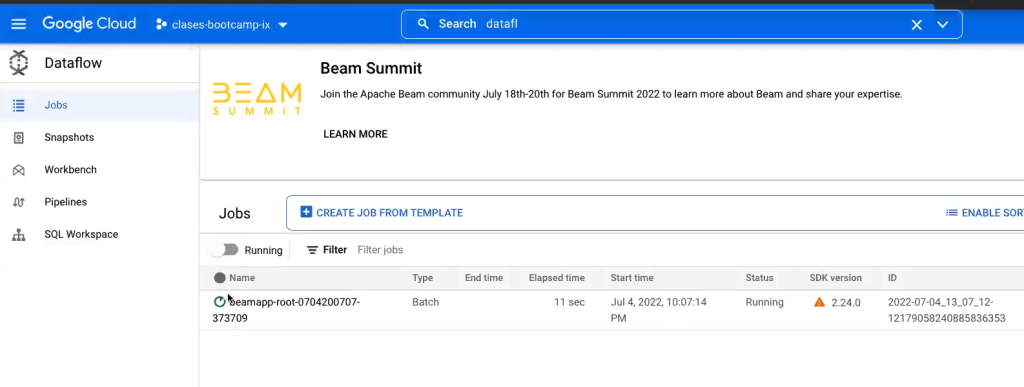Screen dimensions: 1024x387
Task: Click the Workbench icon in sidebar
Action: [19, 170]
